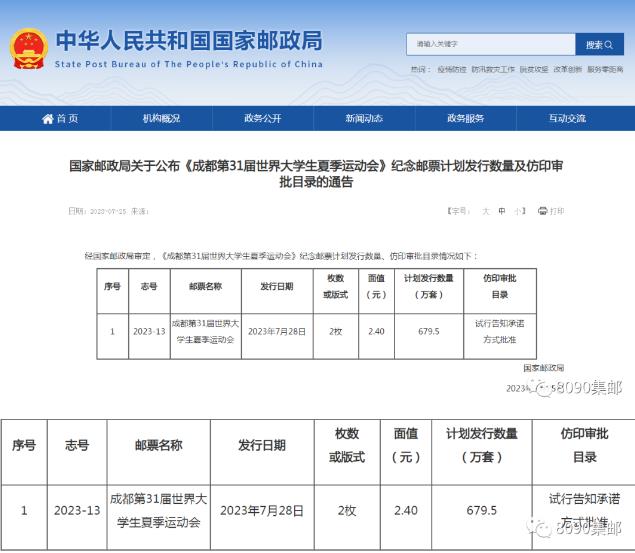This screenshot has width=635, height=553.
Task: Click 2023年7月28日 cell in the small table
Action: [277, 332]
